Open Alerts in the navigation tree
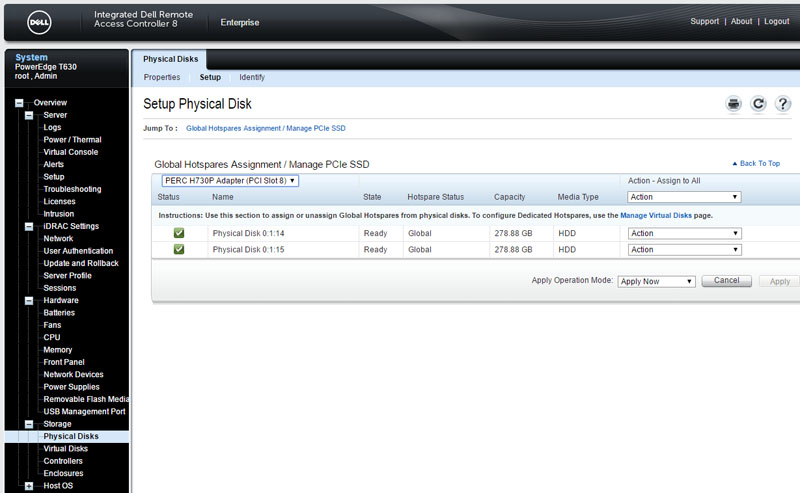The width and height of the screenshot is (800, 493). click(x=54, y=164)
